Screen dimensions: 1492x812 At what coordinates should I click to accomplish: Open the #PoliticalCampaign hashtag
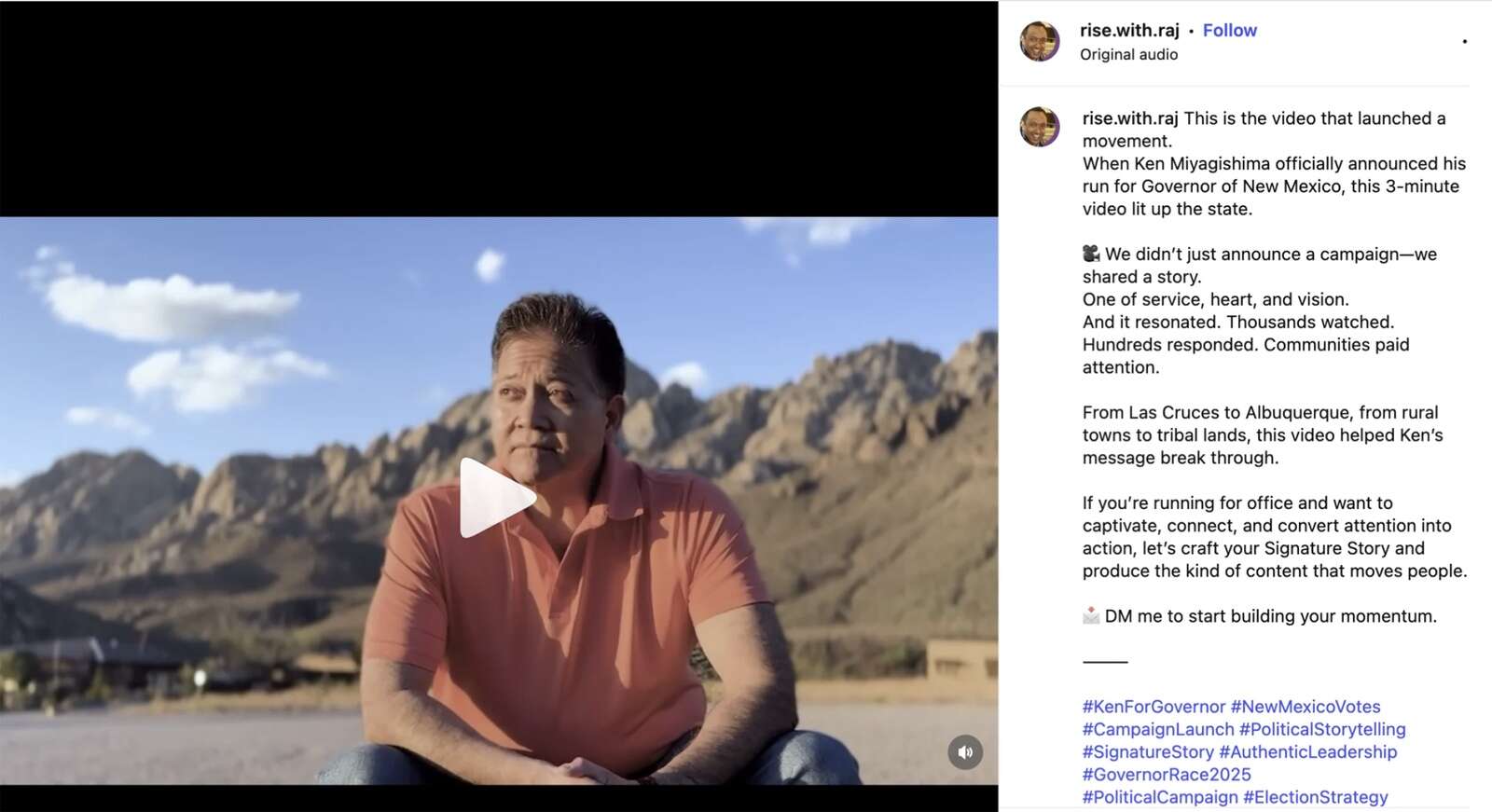(x=1160, y=797)
